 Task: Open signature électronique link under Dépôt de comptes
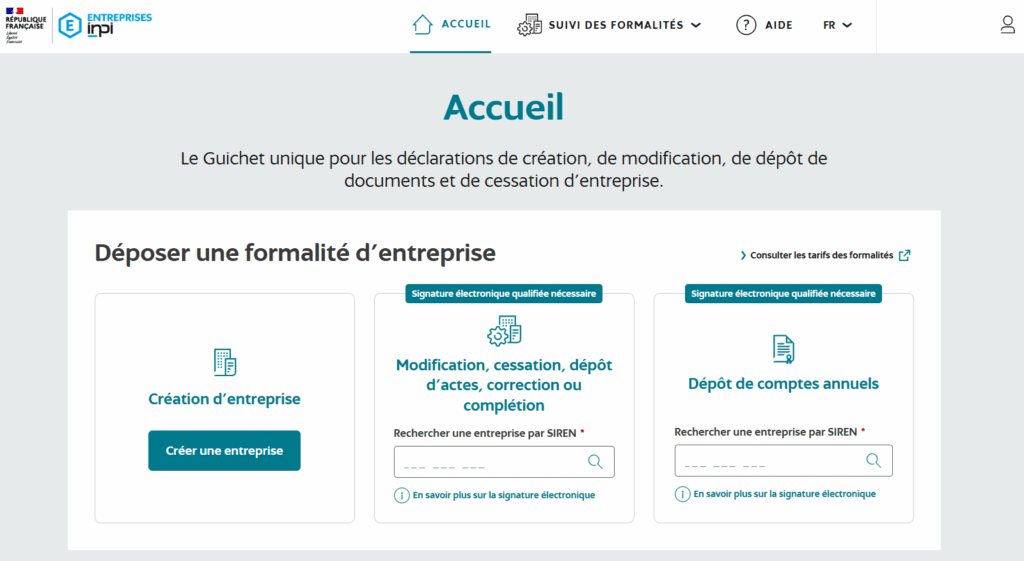click(x=784, y=494)
